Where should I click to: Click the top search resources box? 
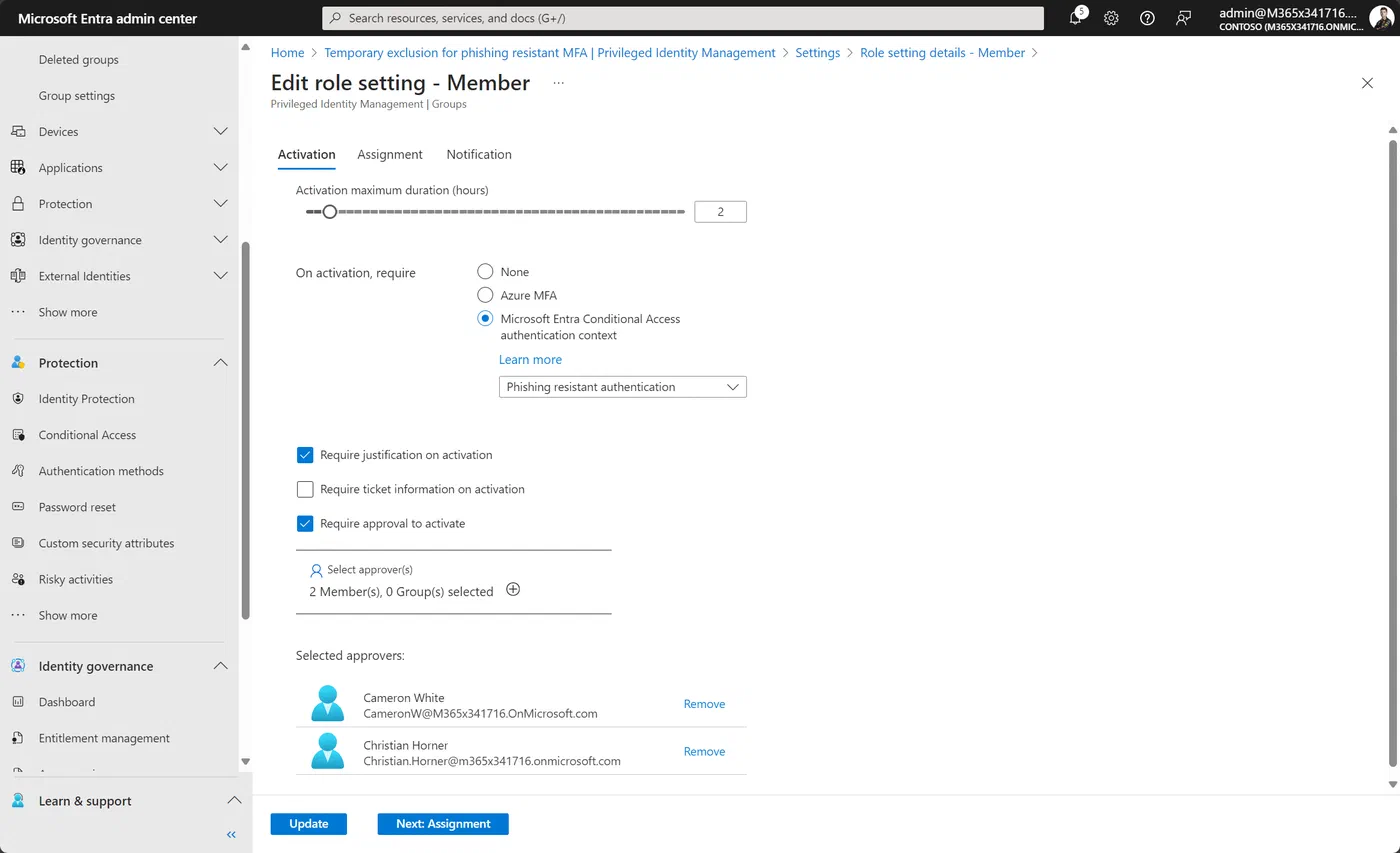click(x=683, y=18)
